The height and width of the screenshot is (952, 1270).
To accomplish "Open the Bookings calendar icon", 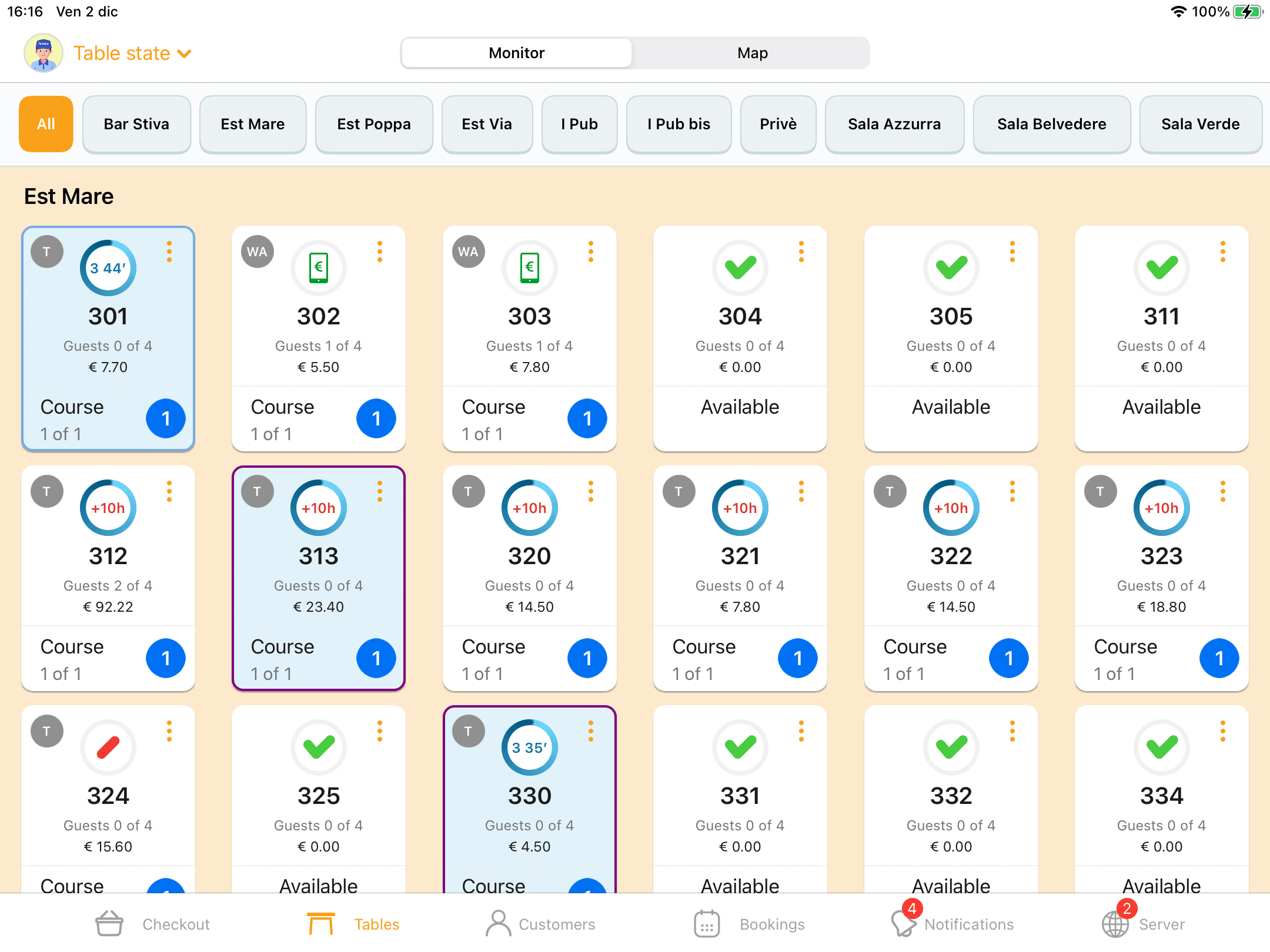I will point(707,924).
